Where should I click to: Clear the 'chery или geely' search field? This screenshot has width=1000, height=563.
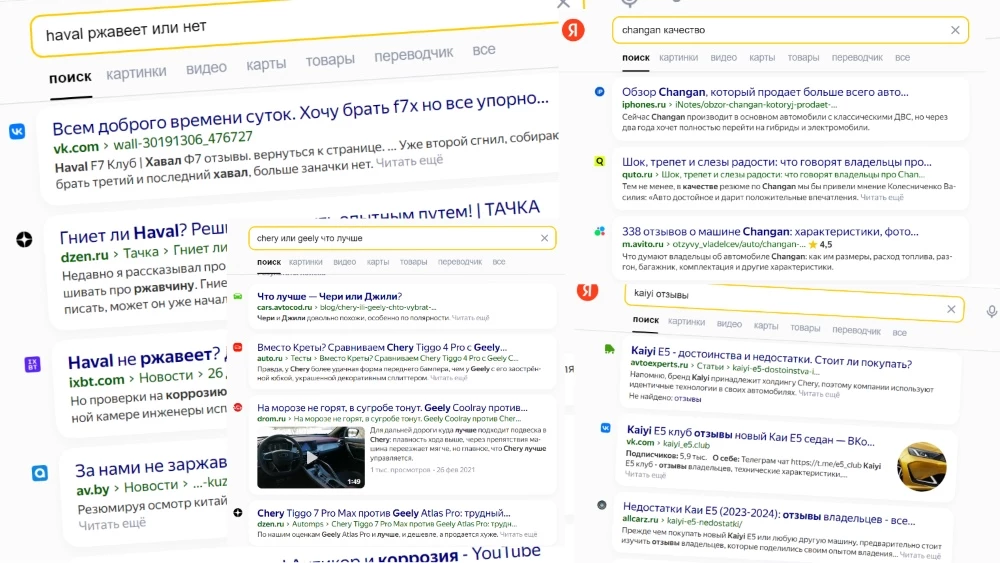pyautogui.click(x=544, y=238)
